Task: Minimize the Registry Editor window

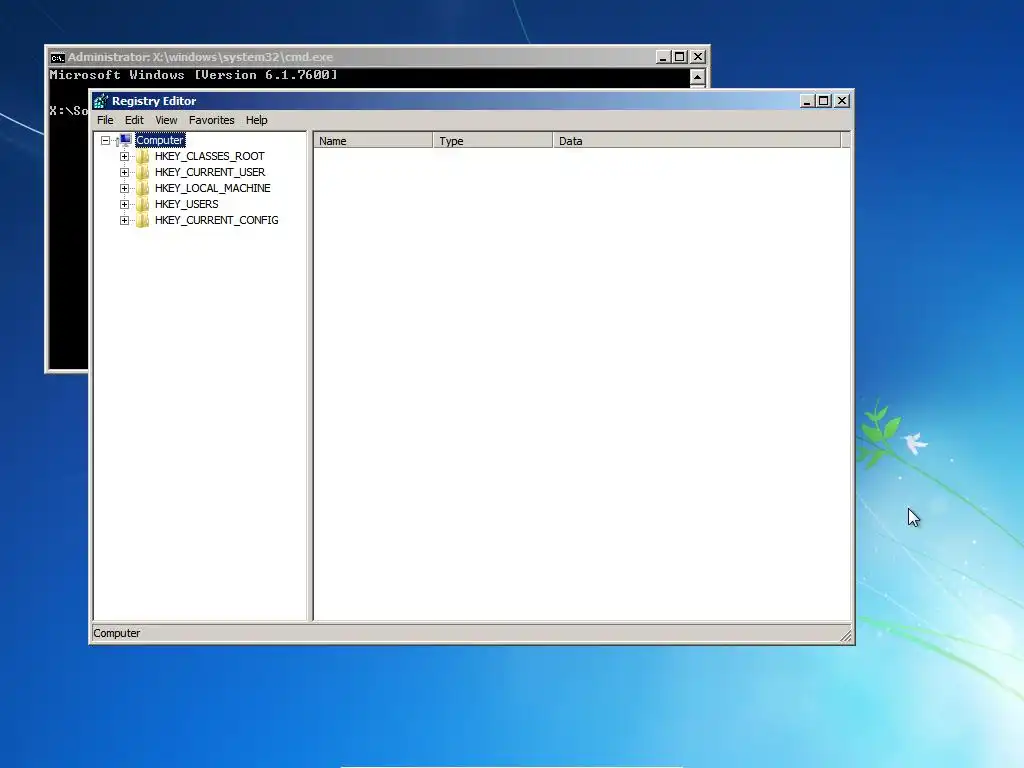Action: click(x=807, y=101)
